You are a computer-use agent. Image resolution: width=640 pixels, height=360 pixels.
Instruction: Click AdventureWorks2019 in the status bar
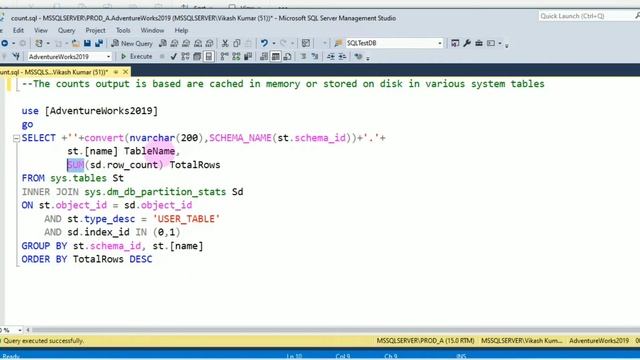coord(599,340)
